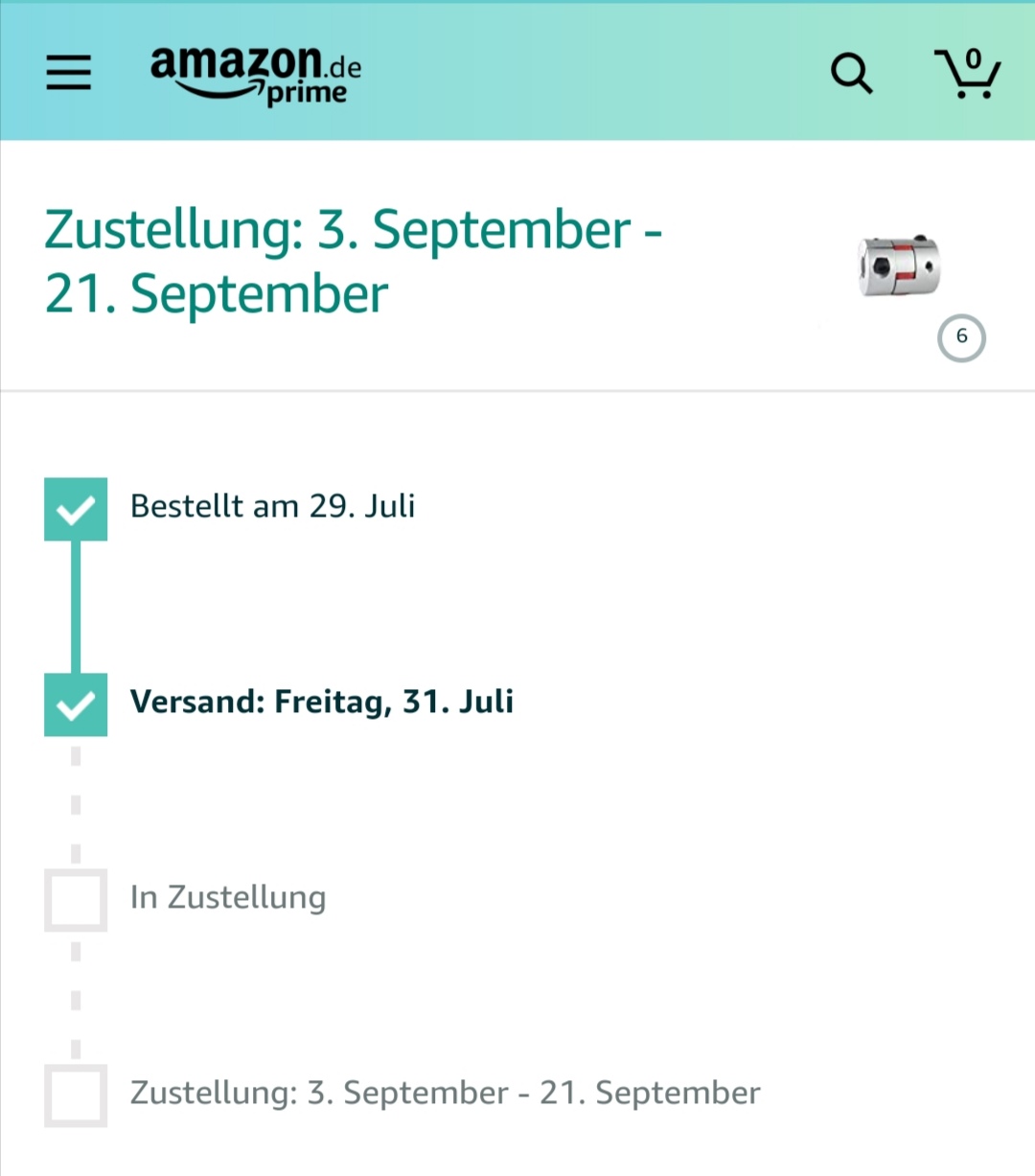Screen dimensions: 1035x1176
Task: Click the In Zustellung status text
Action: 228,898
